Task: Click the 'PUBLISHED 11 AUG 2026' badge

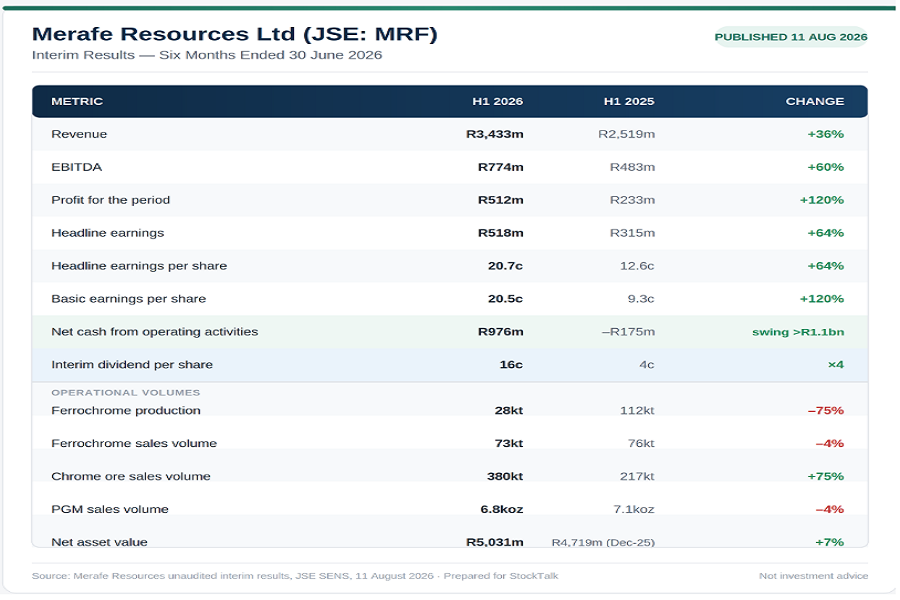Action: (790, 37)
